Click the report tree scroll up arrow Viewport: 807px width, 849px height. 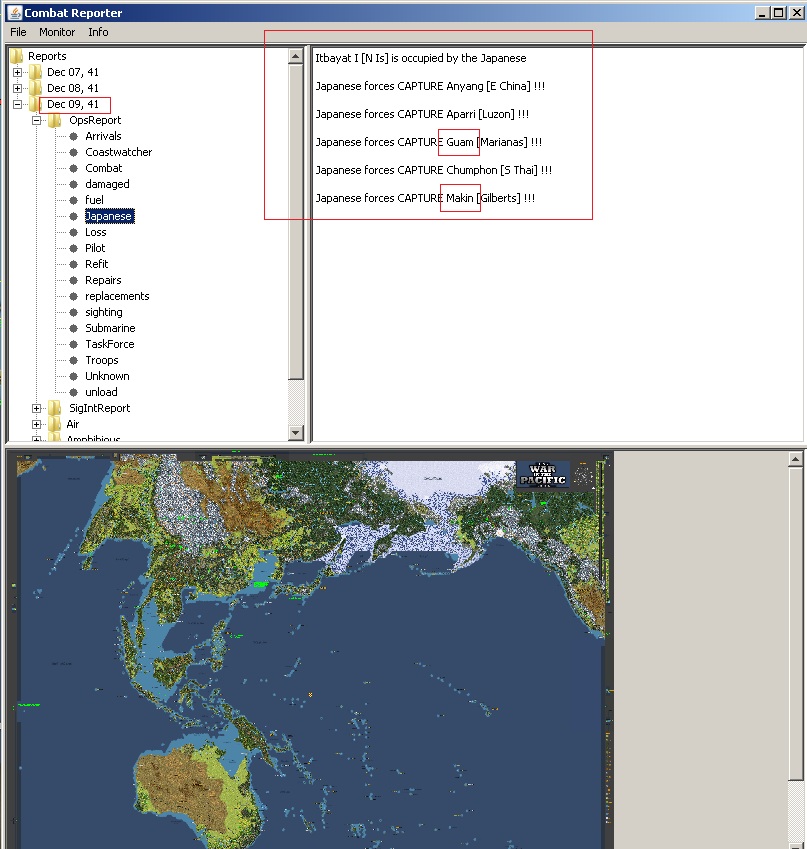coord(296,56)
